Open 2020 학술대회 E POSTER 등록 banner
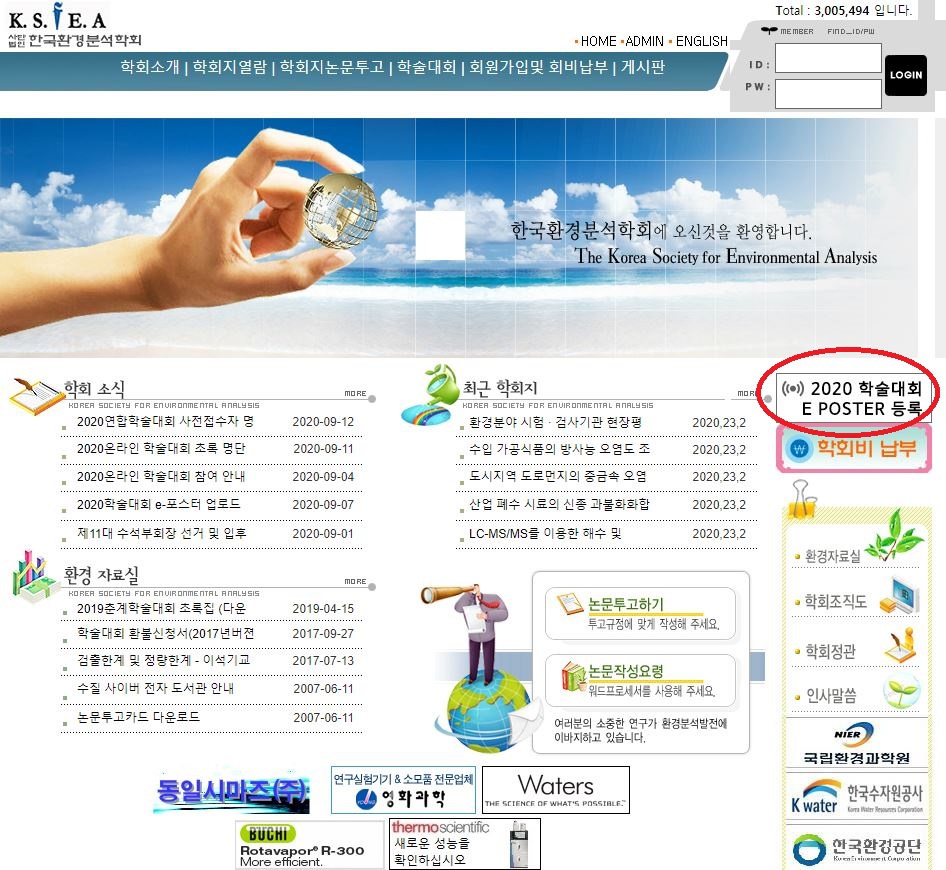 tap(857, 399)
